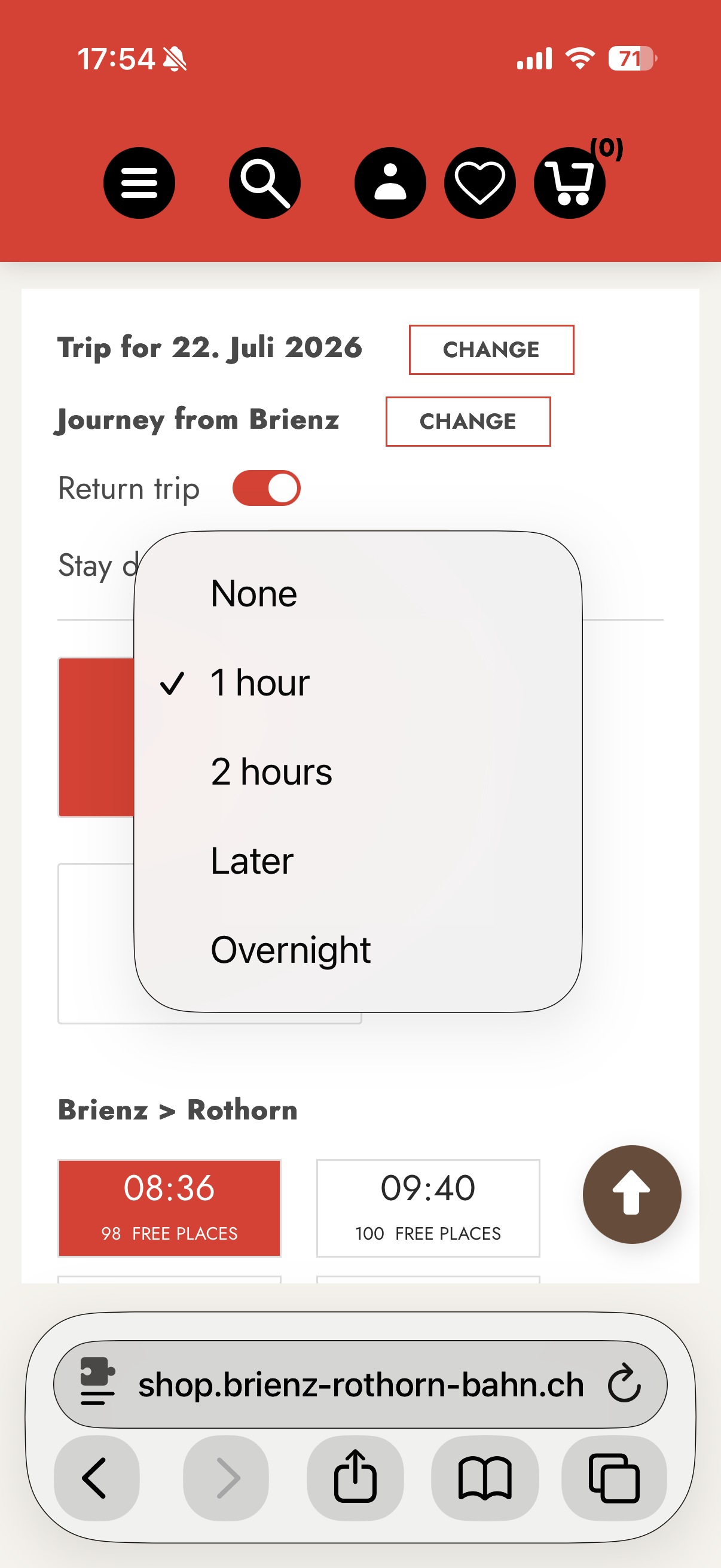Click CHANGE next to Journey from Brienz
The width and height of the screenshot is (721, 1568).
point(468,421)
